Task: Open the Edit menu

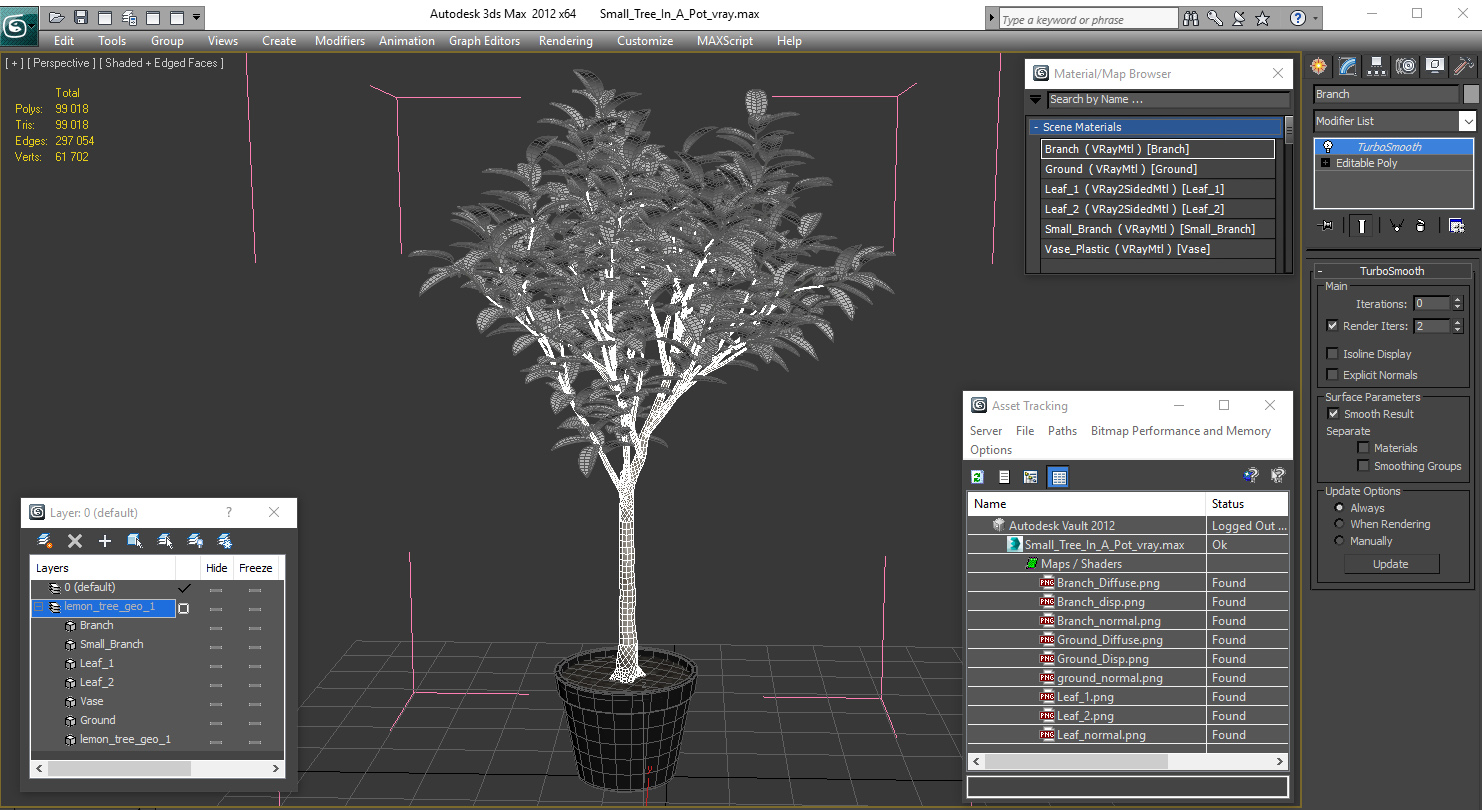Action: tap(64, 41)
